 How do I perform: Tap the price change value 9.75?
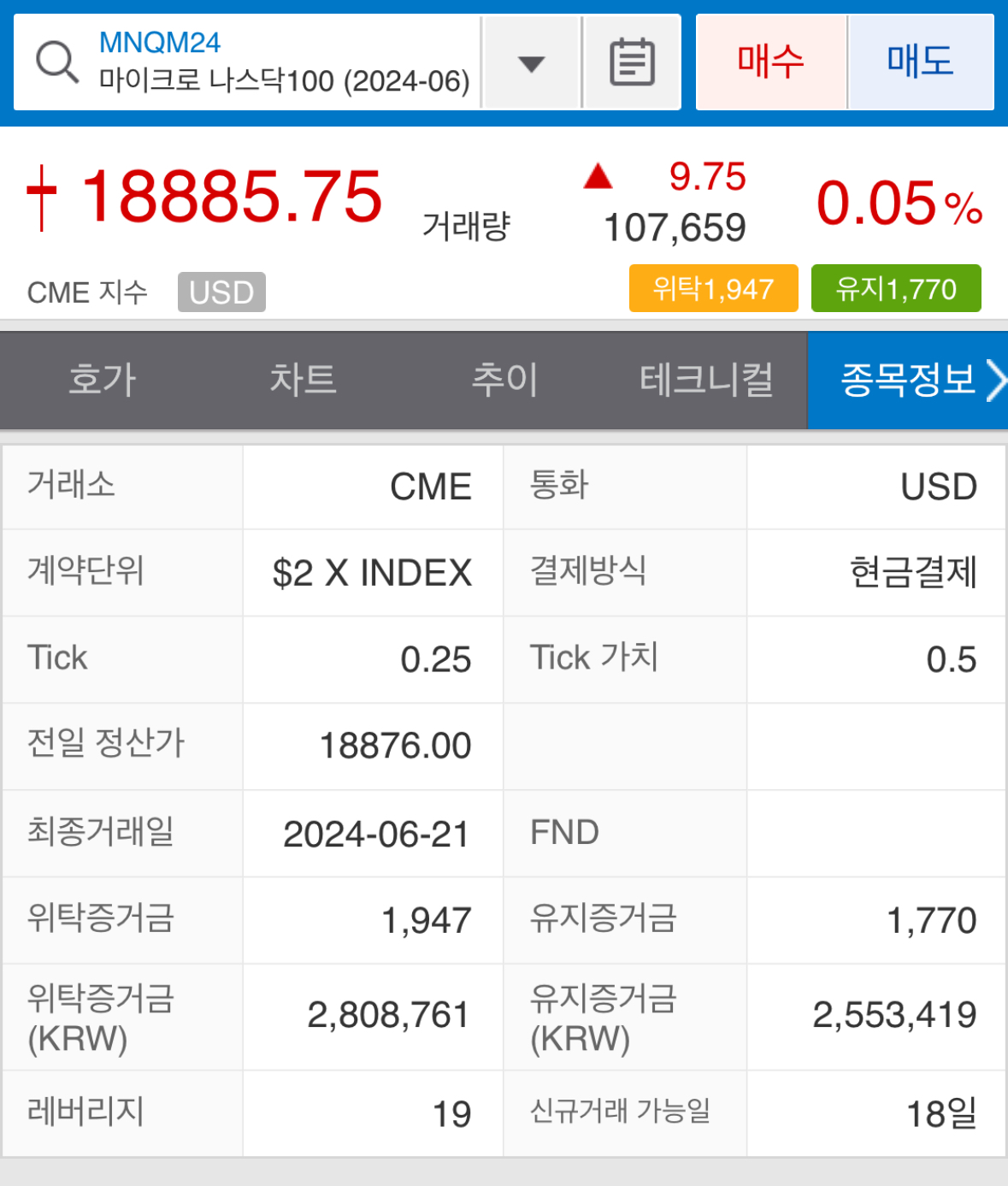coord(708,177)
